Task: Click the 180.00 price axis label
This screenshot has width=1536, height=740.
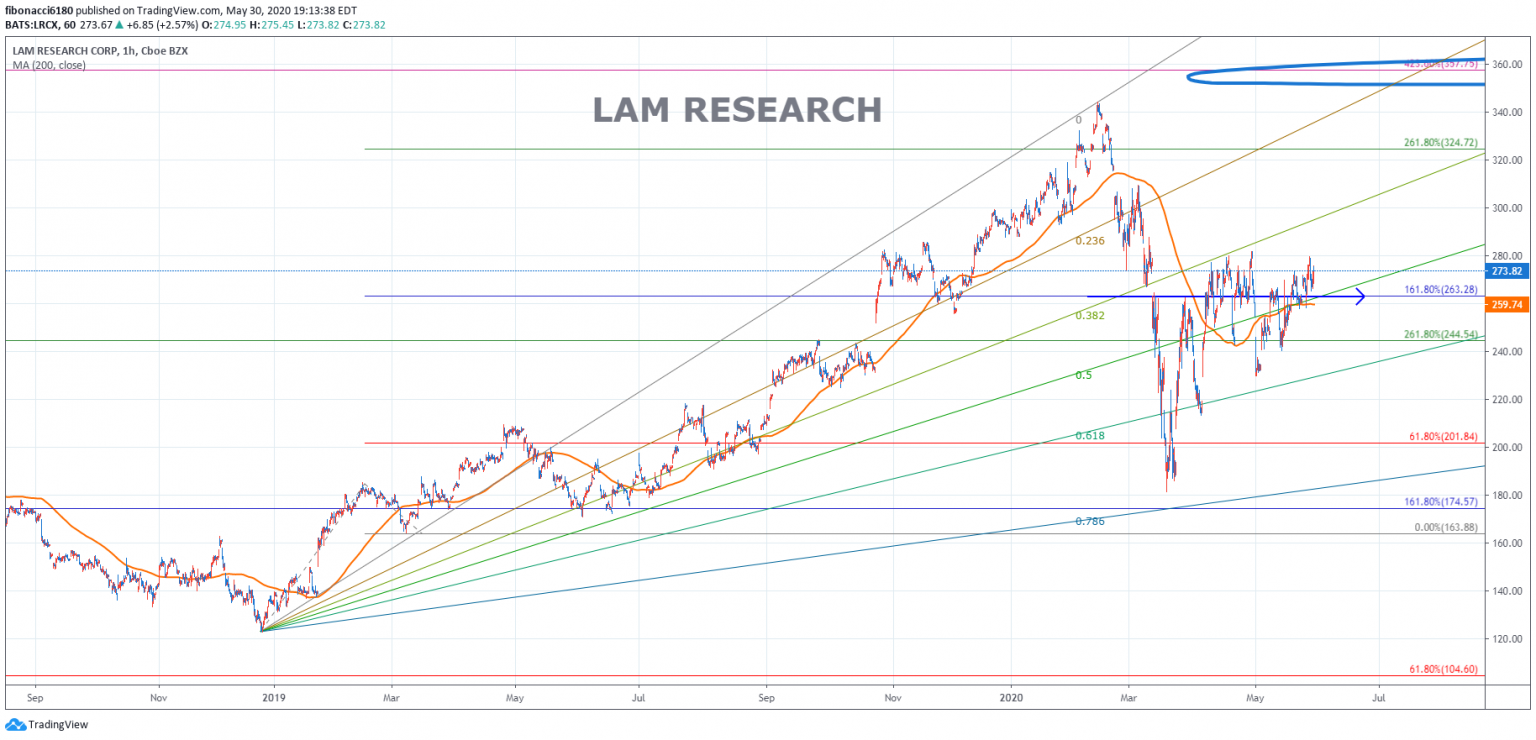Action: coord(1509,495)
